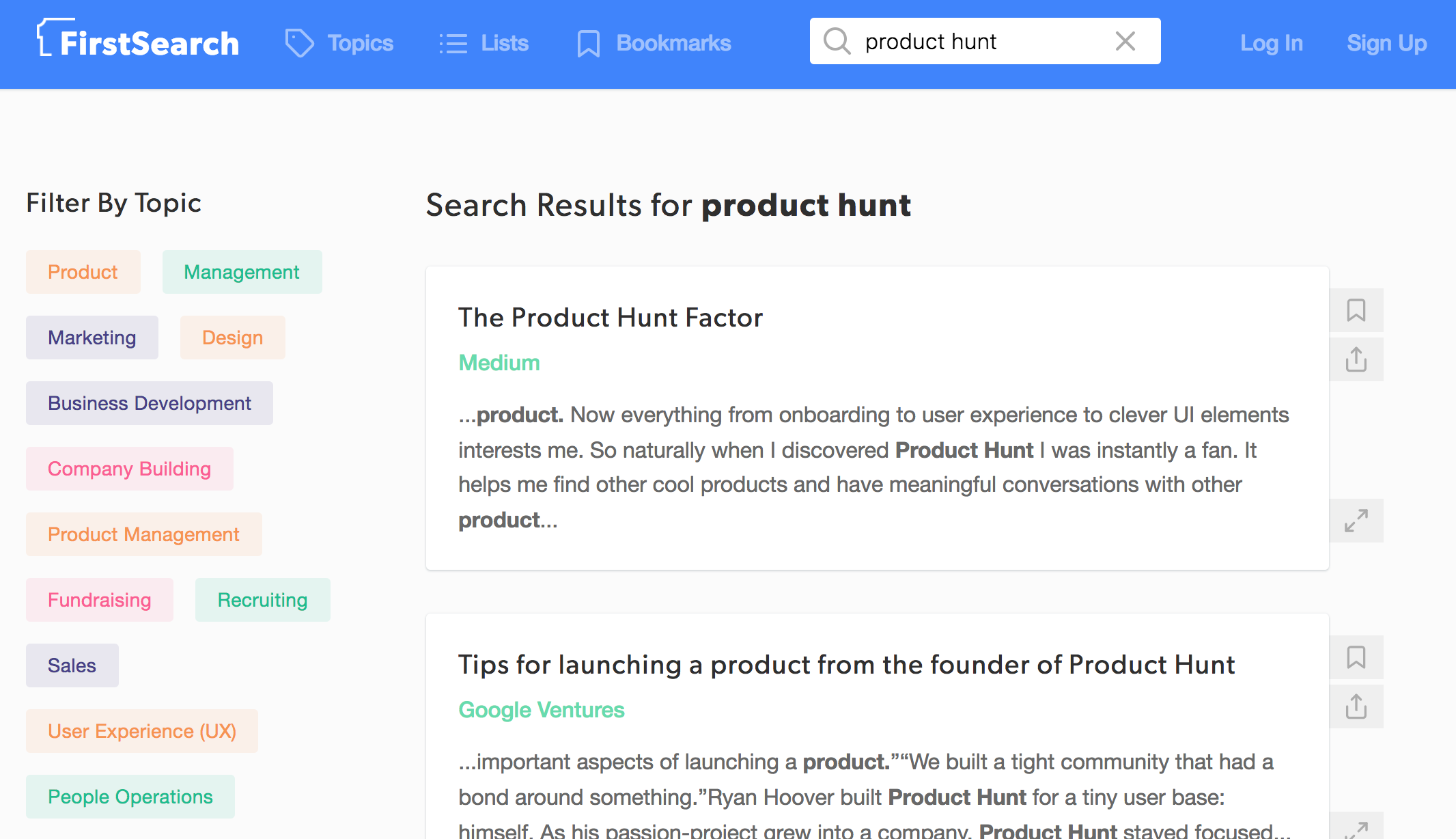The image size is (1456, 839).
Task: Share the Google Ventures launch tips article
Action: (1356, 706)
